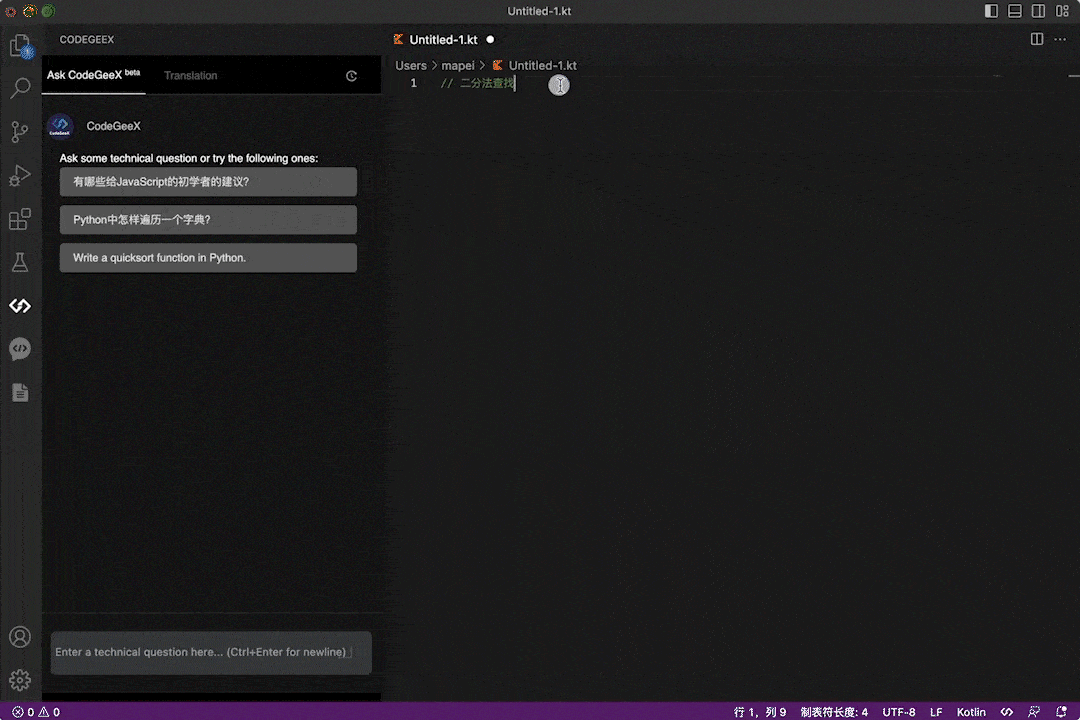Screen dimensions: 1080x720
Task: Click the CodeGeeX assistant name label
Action: [114, 126]
